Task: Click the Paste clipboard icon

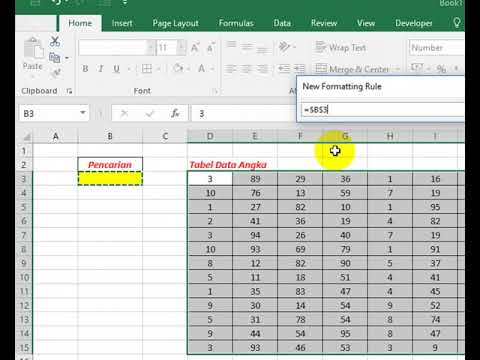Action: tap(33, 47)
